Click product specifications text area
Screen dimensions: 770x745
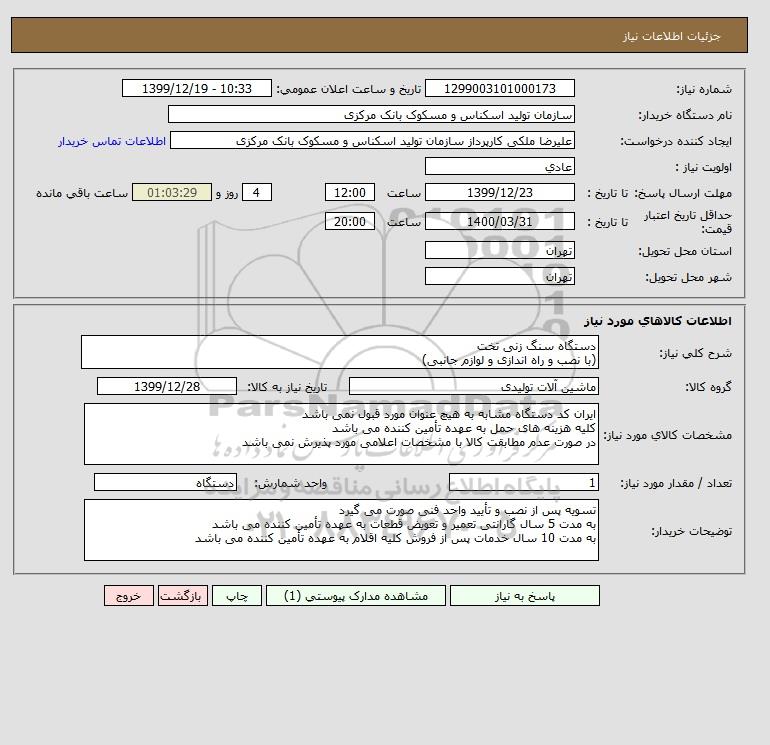coord(341,434)
